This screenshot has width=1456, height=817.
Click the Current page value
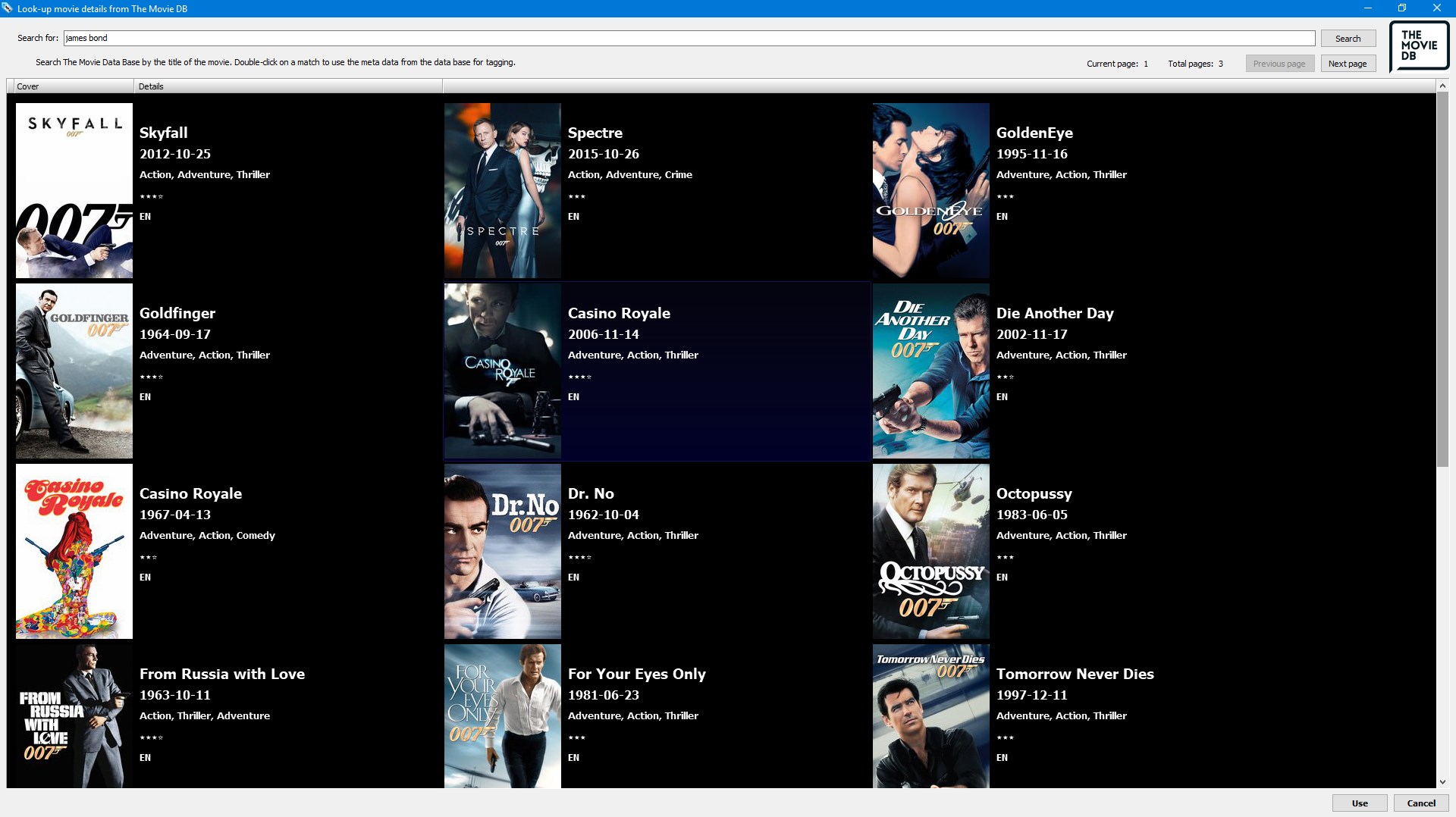tap(1146, 64)
